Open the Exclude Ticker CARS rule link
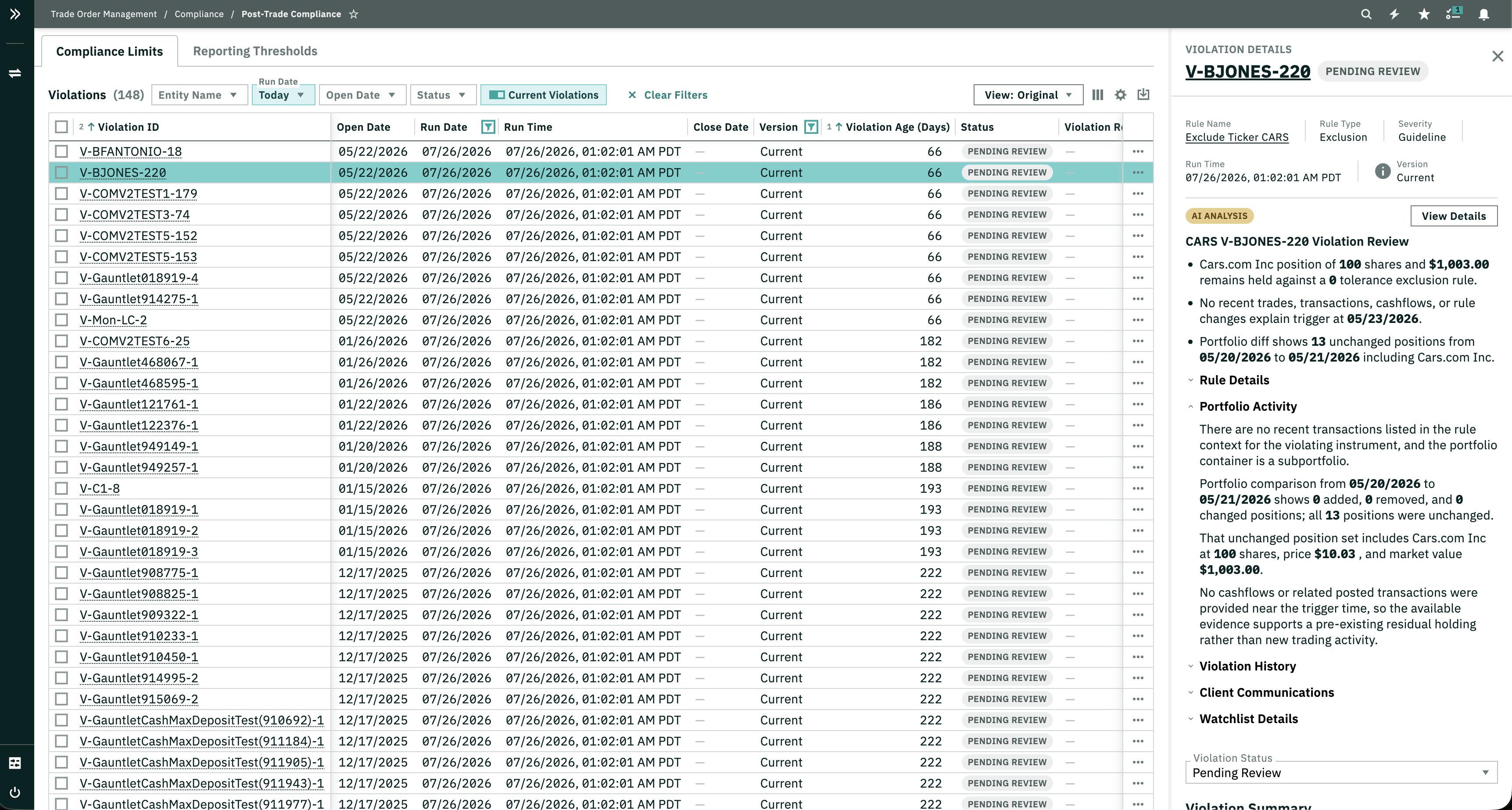Image resolution: width=1512 pixels, height=810 pixels. pos(1237,137)
